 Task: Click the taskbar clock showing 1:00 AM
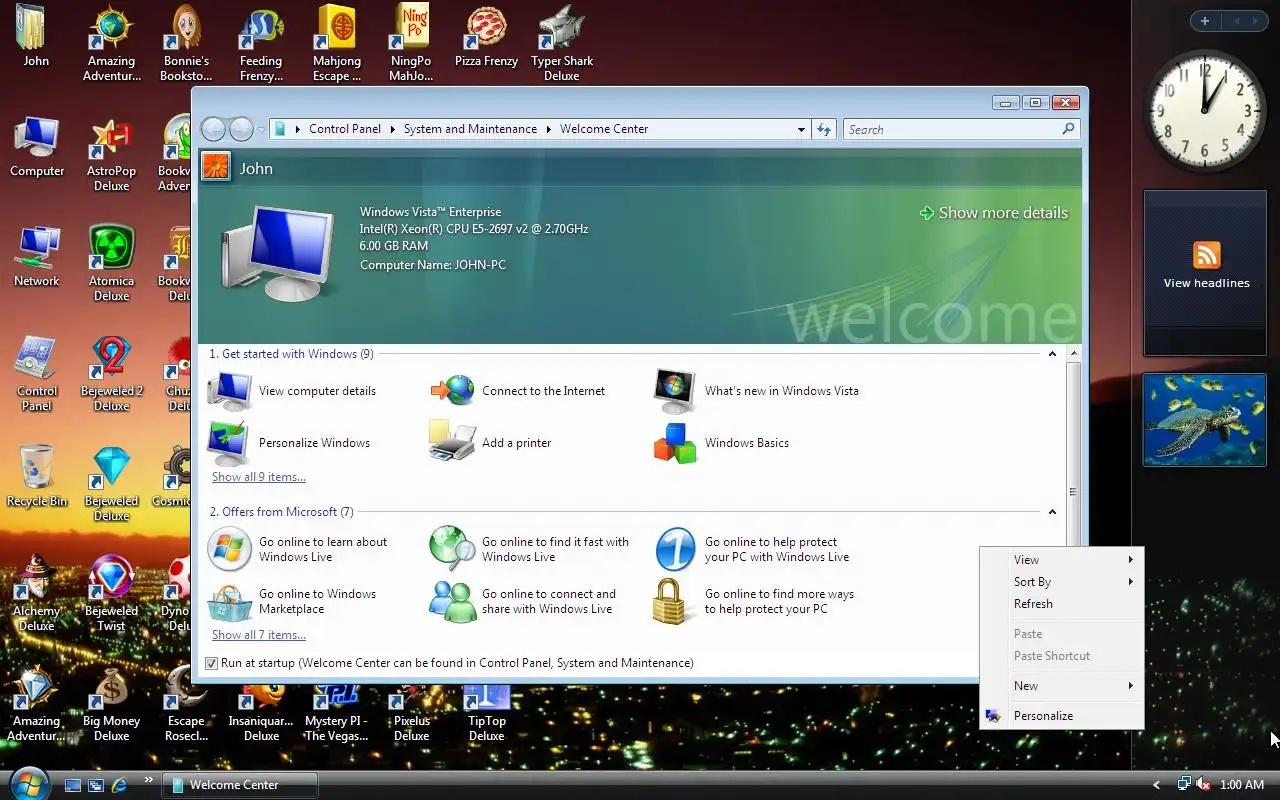(1243, 785)
